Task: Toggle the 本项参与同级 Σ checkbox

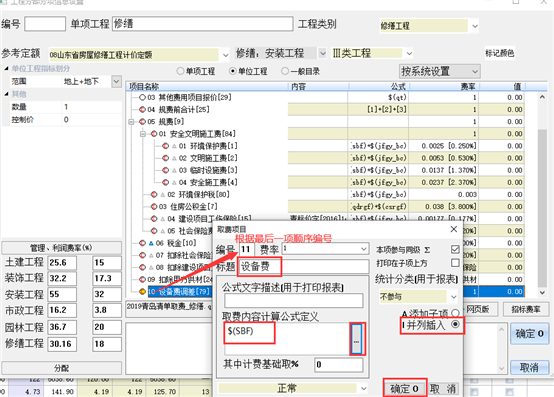Action: 455,249
